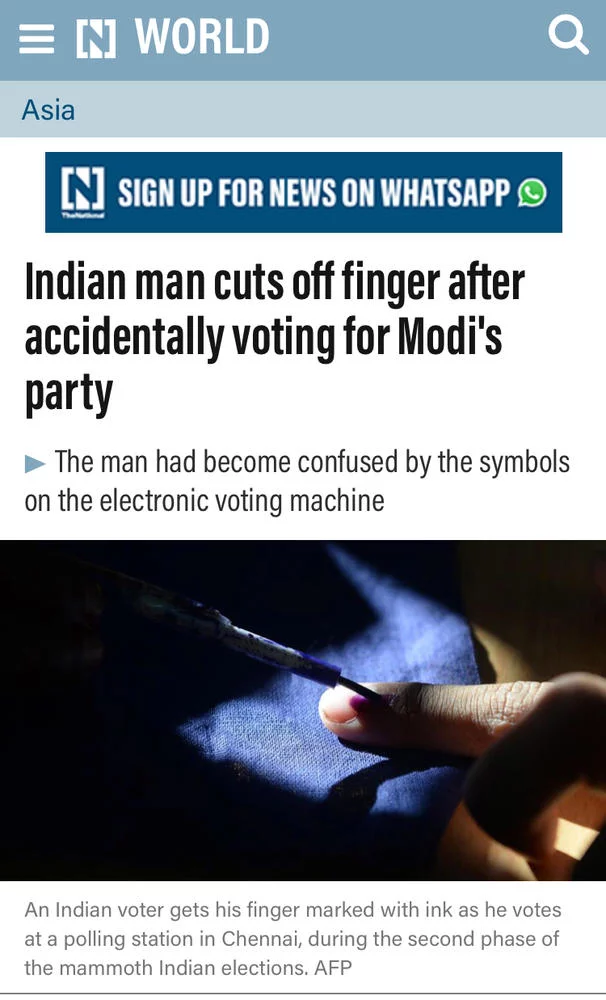Screen dimensions: 606x1000
Task: Click the subheading about electronic voting machine
Action: 297,482
